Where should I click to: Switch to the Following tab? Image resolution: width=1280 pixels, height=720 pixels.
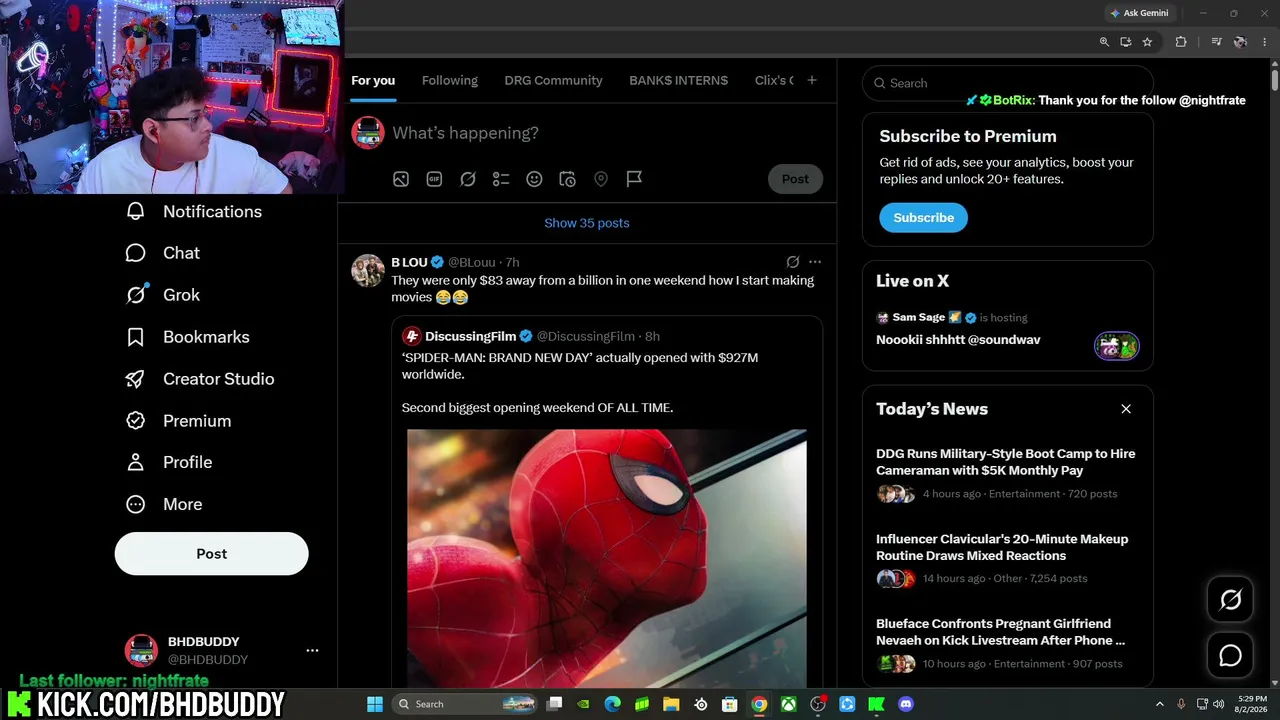450,80
